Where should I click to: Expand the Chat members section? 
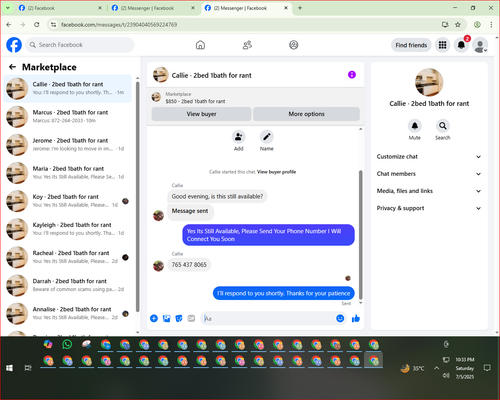429,174
